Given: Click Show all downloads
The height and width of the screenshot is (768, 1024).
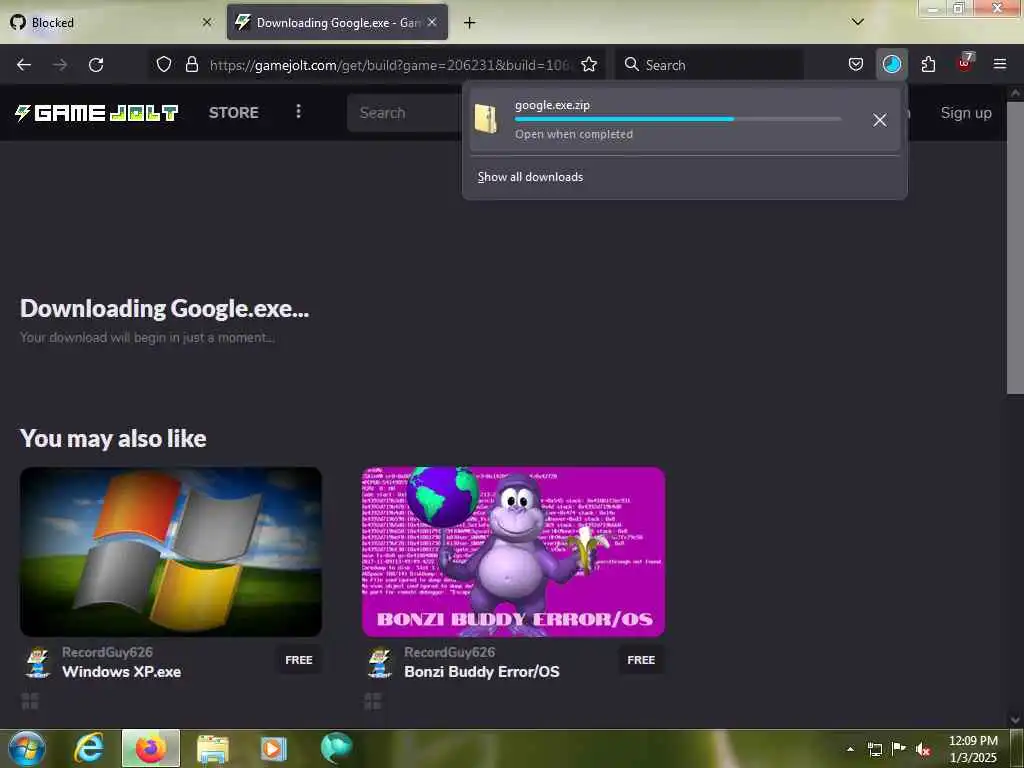Looking at the screenshot, I should (530, 177).
